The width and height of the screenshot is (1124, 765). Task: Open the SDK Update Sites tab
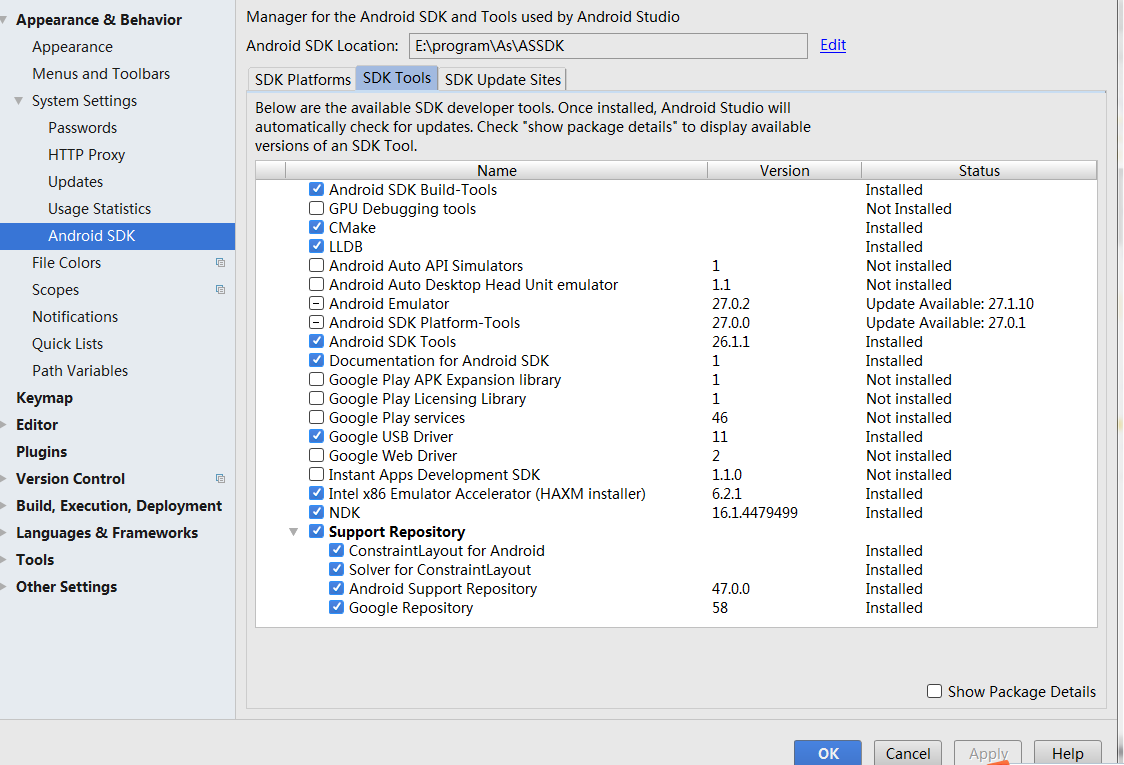502,79
